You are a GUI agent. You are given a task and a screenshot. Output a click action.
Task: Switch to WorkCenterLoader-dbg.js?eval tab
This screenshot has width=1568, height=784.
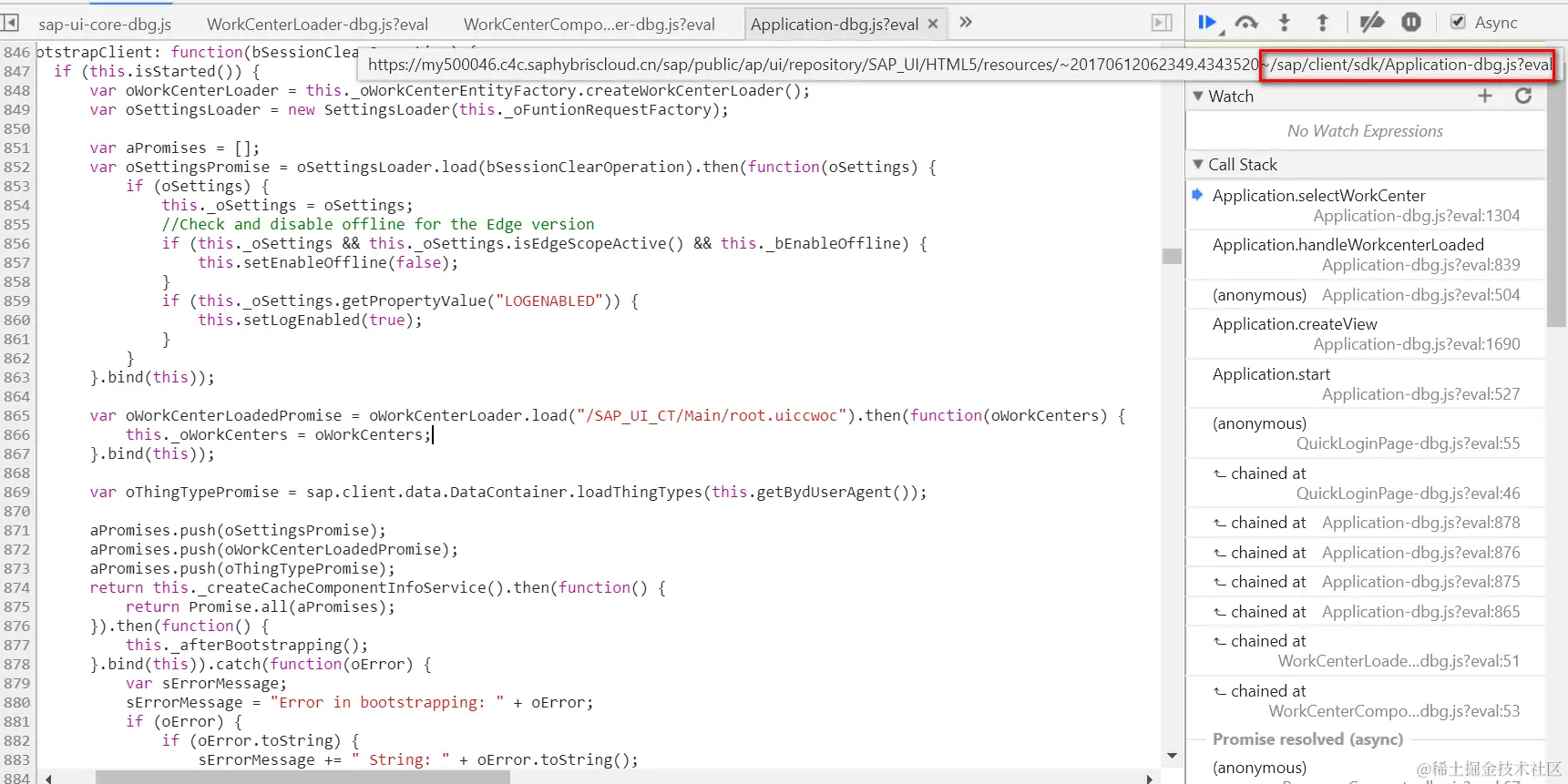point(317,25)
